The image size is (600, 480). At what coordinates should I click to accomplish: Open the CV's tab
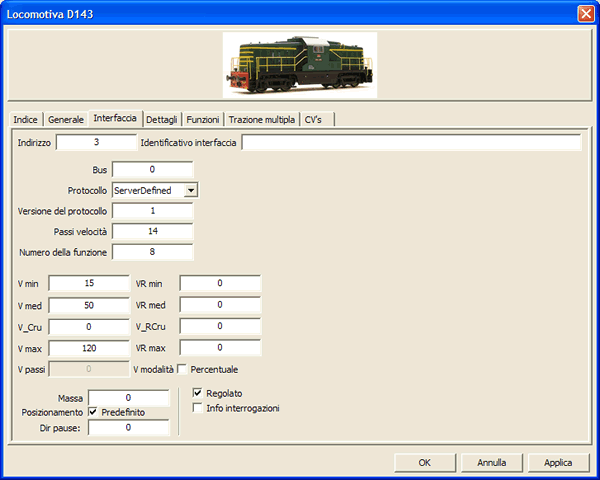[x=314, y=119]
